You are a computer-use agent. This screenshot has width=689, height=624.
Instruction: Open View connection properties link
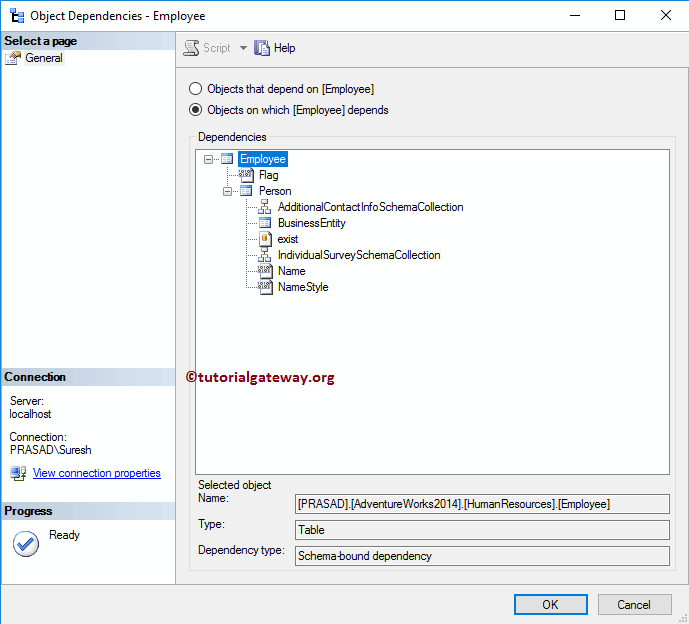pos(97,473)
